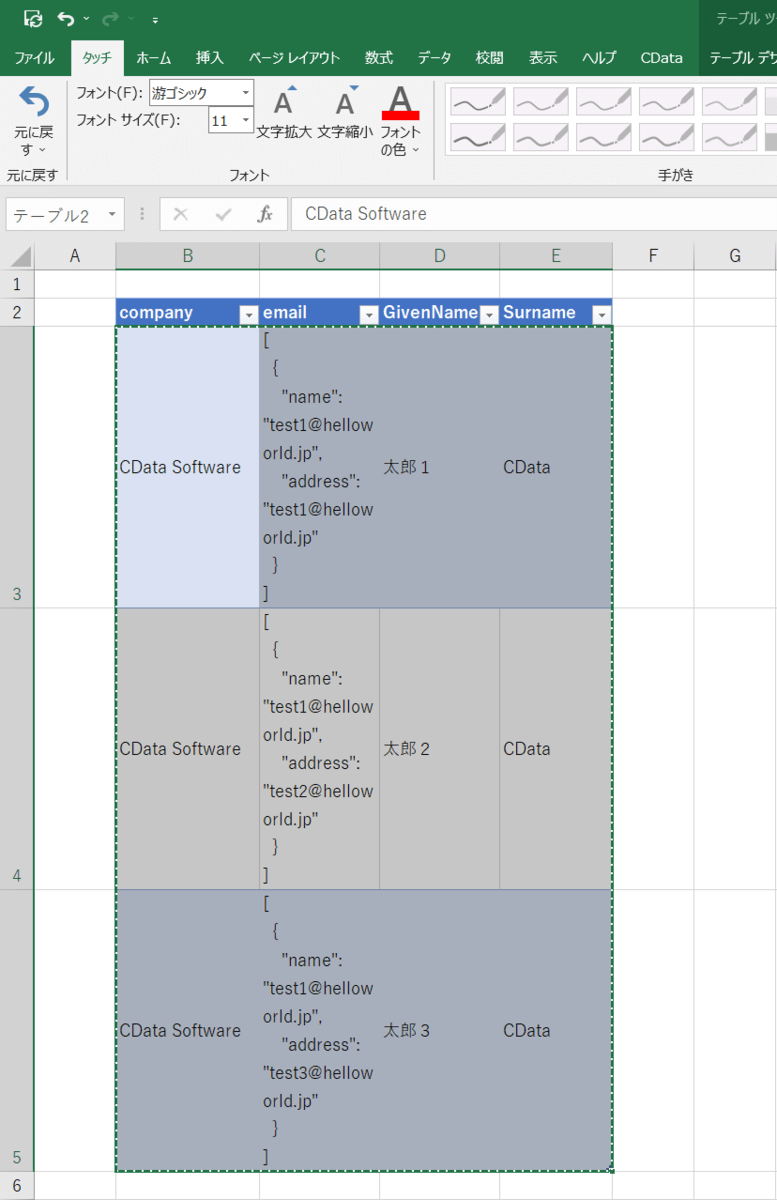
Task: Select column C header
Action: 320,256
